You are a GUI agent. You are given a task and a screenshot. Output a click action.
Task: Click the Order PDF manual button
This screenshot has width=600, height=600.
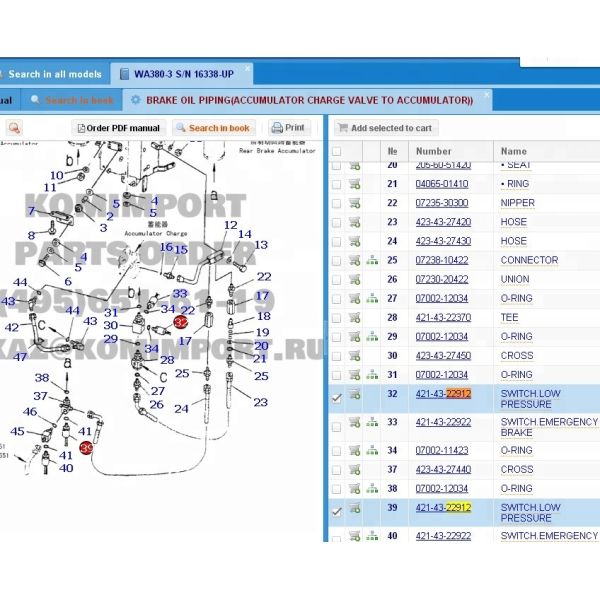point(117,128)
